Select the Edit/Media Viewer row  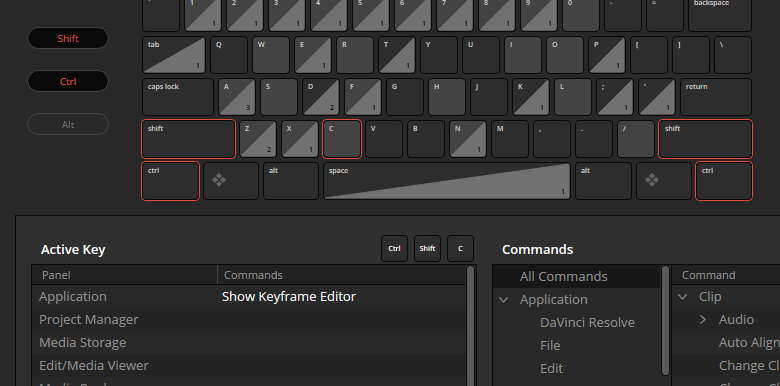249,365
